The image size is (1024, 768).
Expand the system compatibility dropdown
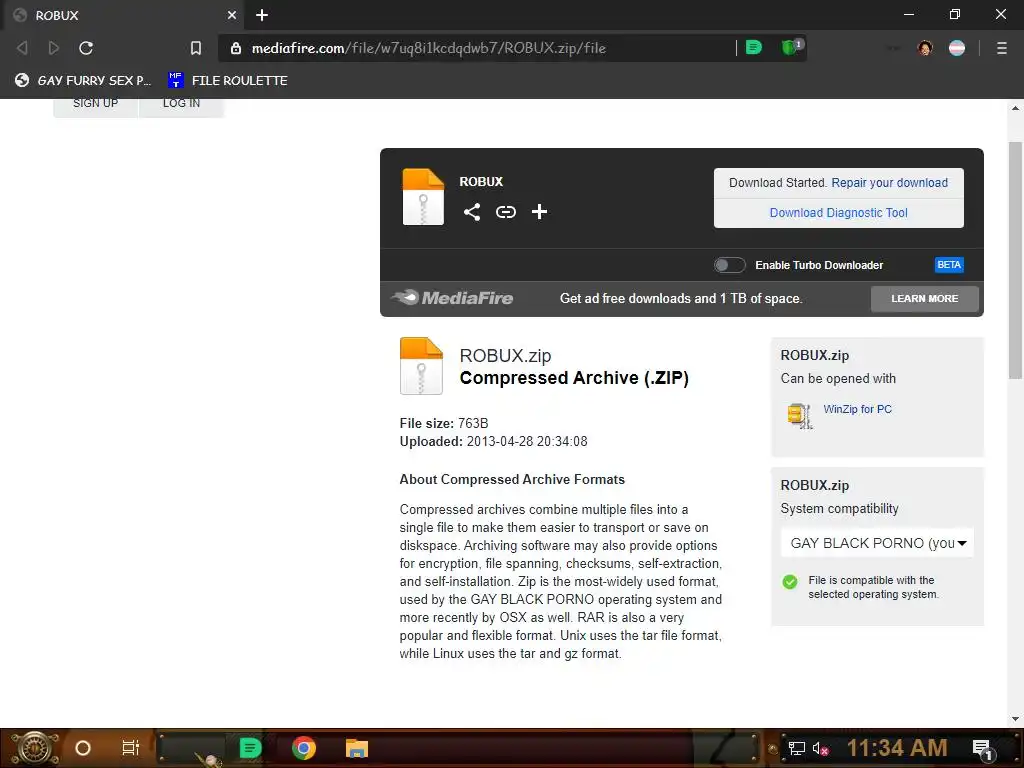coord(877,543)
